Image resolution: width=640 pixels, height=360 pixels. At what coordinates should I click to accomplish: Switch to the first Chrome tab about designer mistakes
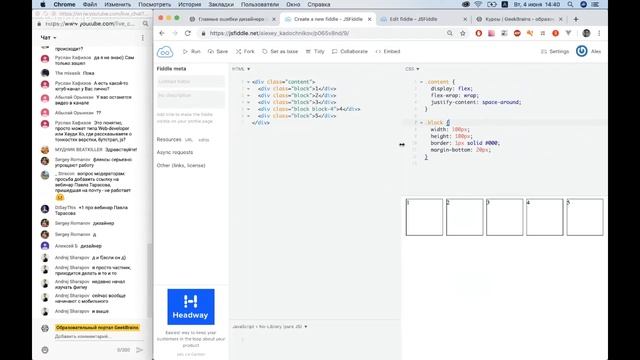tap(231, 19)
